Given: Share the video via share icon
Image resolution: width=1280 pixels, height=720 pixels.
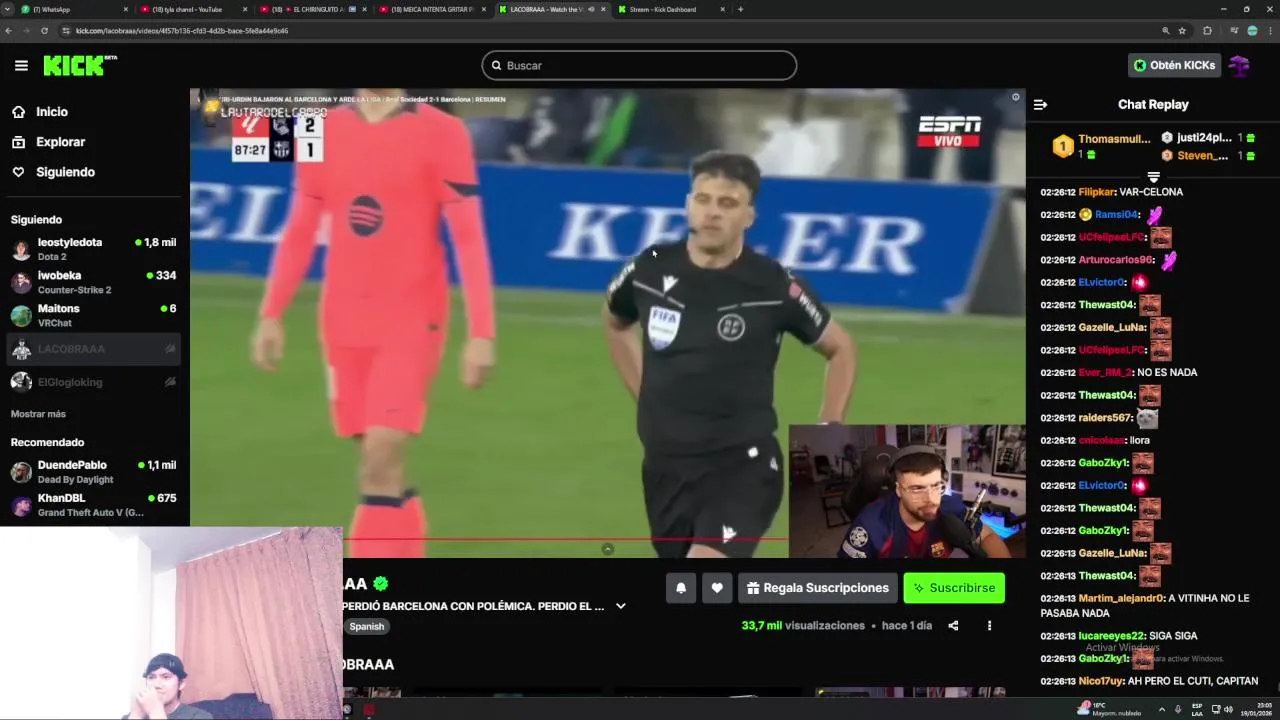Looking at the screenshot, I should tap(953, 626).
